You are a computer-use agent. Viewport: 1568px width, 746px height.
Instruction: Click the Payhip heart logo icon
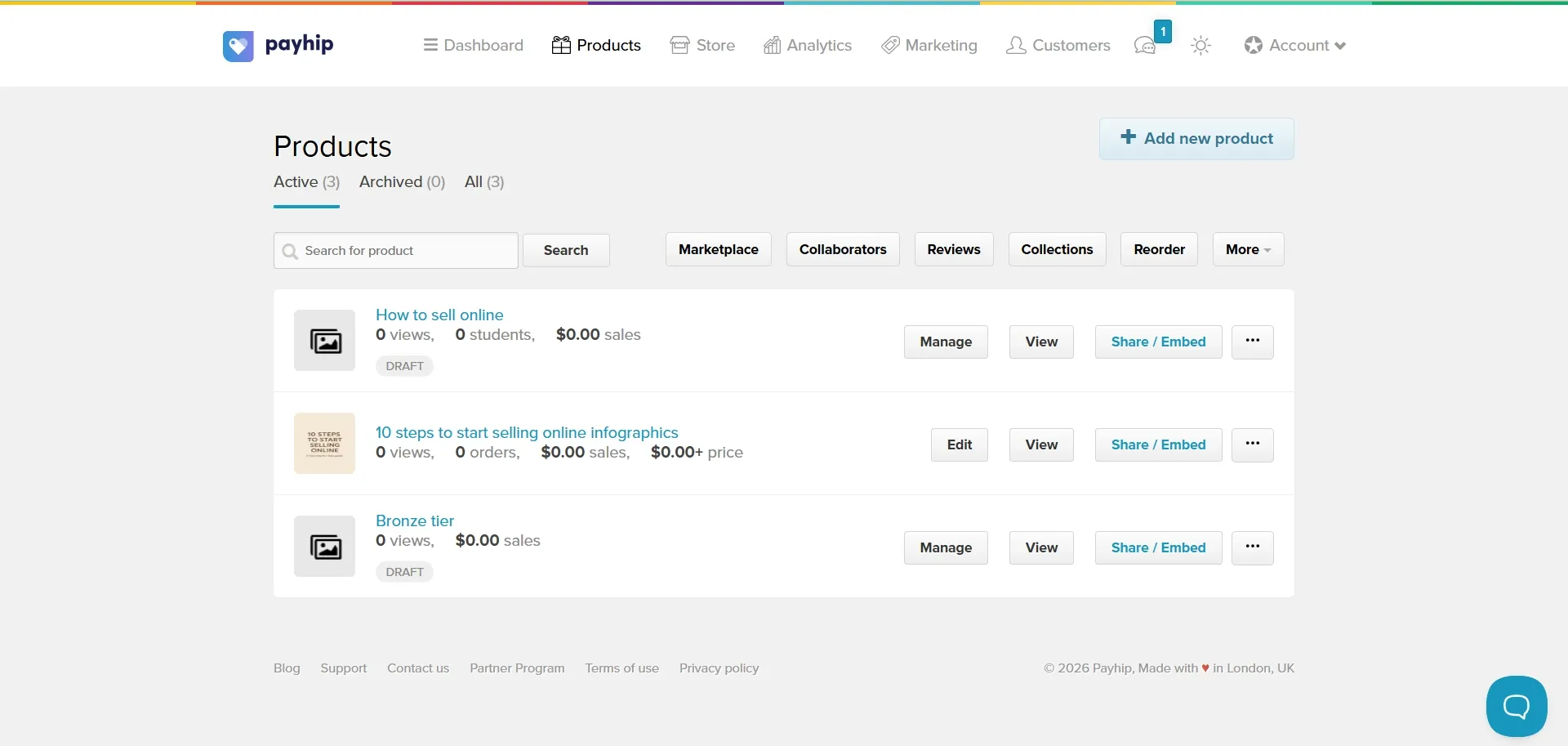tap(238, 46)
